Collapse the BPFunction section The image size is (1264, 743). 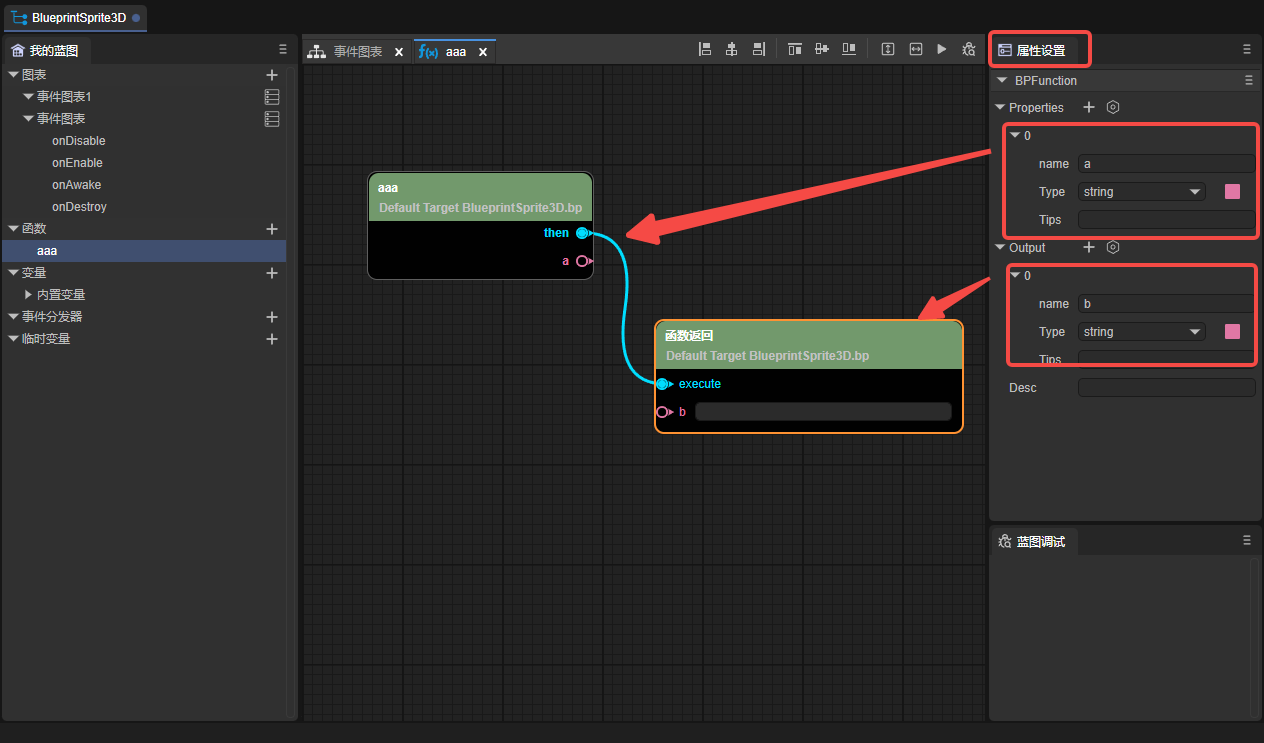[1001, 81]
